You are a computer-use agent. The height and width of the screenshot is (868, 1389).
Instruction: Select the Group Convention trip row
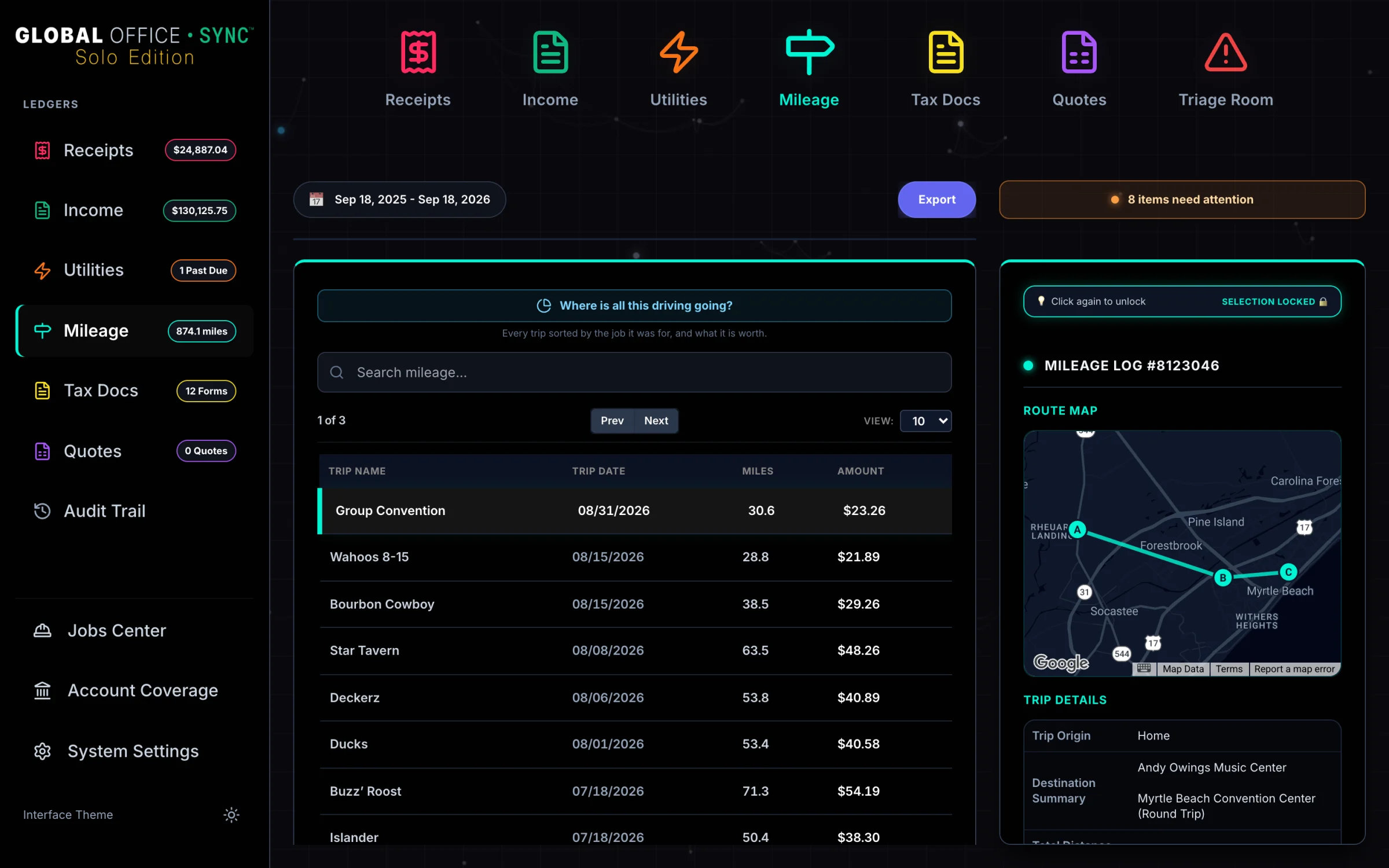634,510
